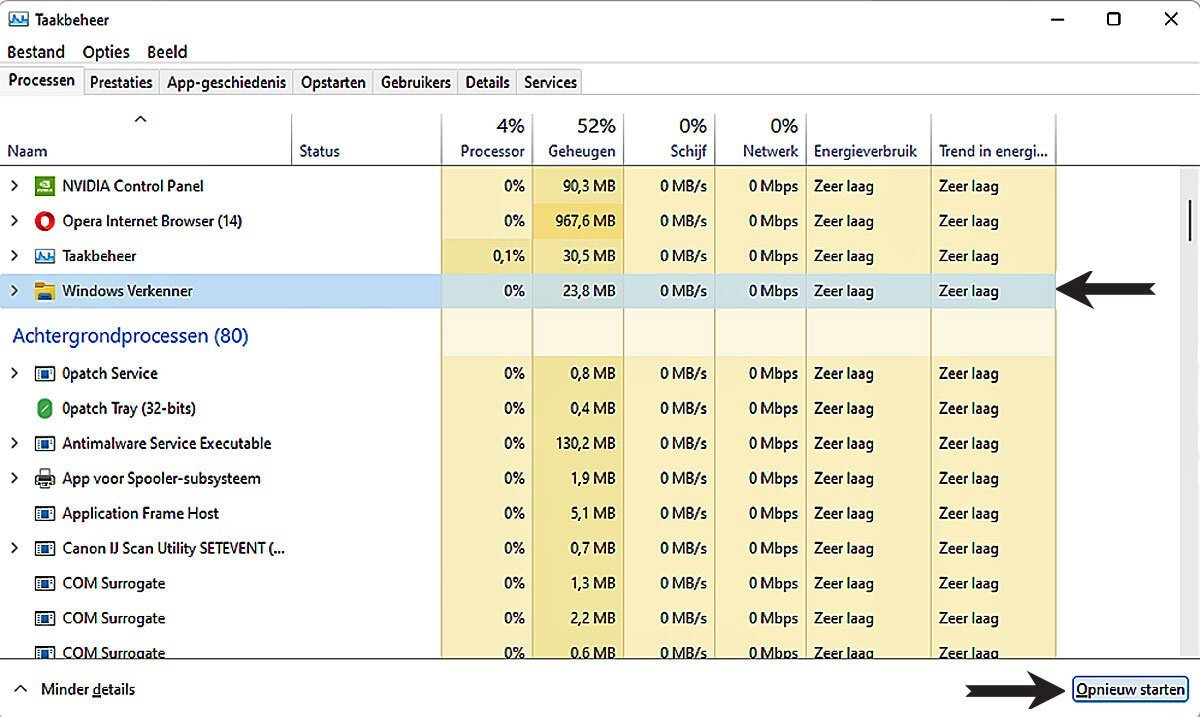The width and height of the screenshot is (1200, 717).
Task: Click the 23,8 MB memory value
Action: [589, 291]
